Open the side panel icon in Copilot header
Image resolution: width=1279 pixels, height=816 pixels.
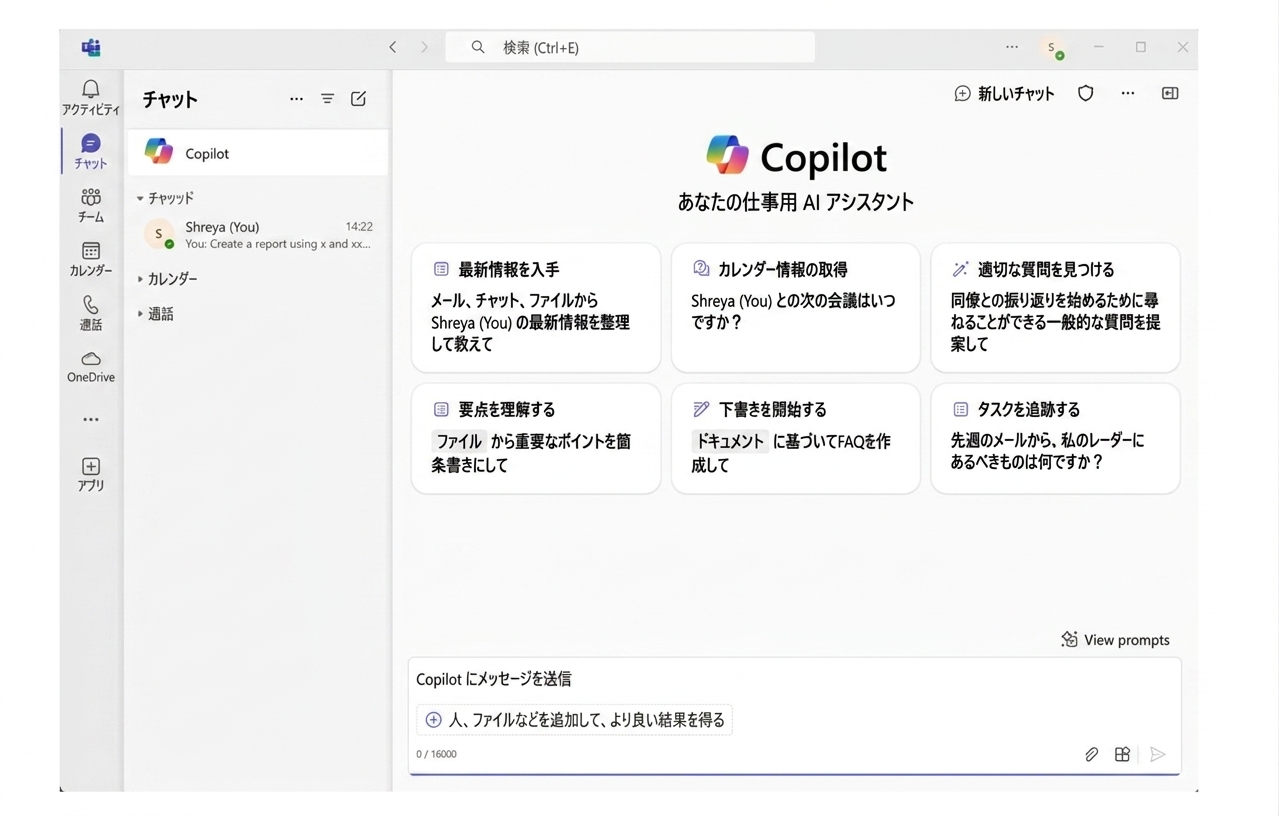(1170, 93)
